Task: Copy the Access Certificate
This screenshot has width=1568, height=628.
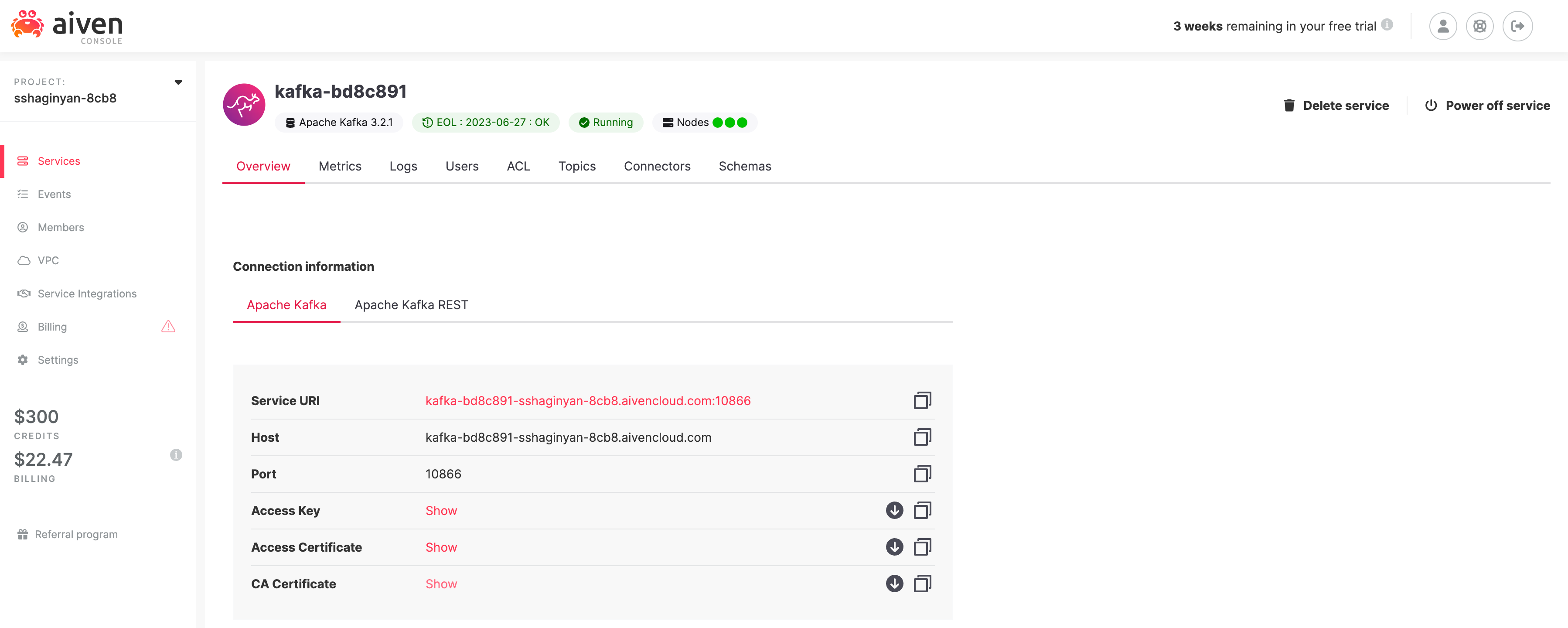Action: [x=922, y=546]
